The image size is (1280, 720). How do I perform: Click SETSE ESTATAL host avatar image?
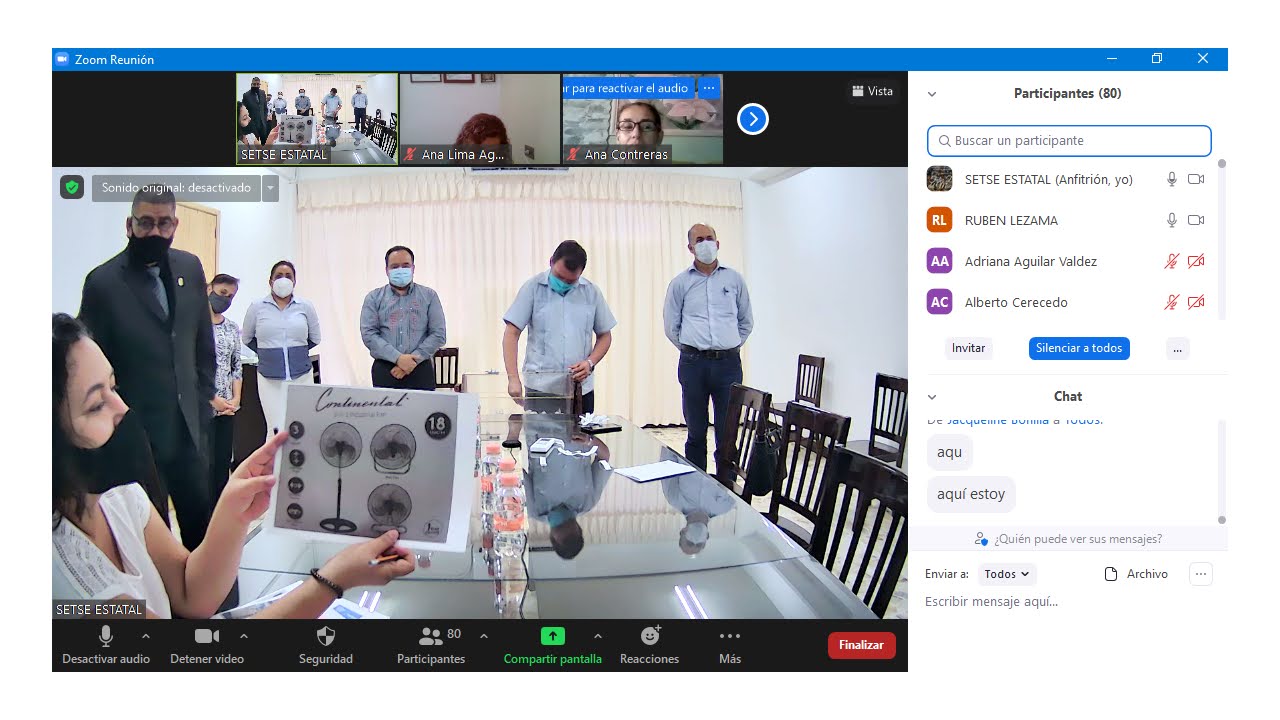point(939,179)
